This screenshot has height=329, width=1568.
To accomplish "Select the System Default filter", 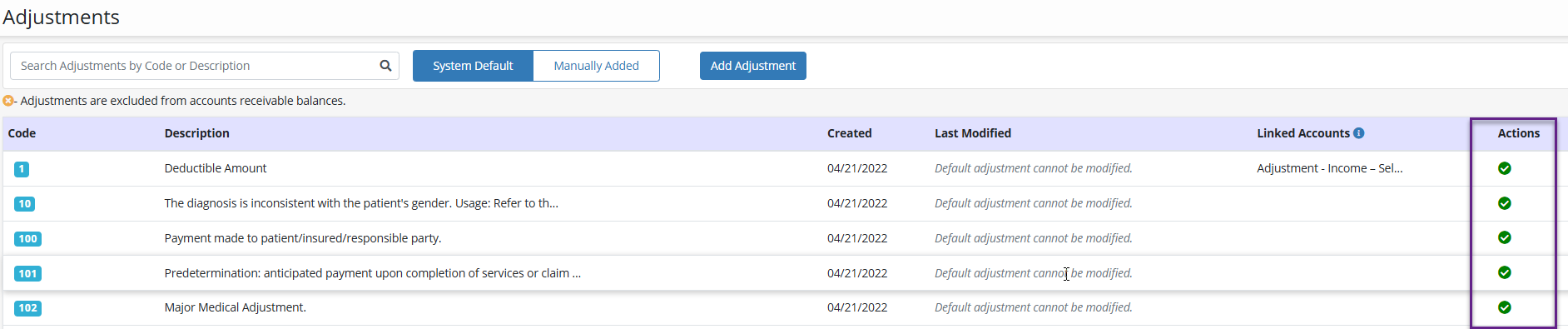I will 473,66.
